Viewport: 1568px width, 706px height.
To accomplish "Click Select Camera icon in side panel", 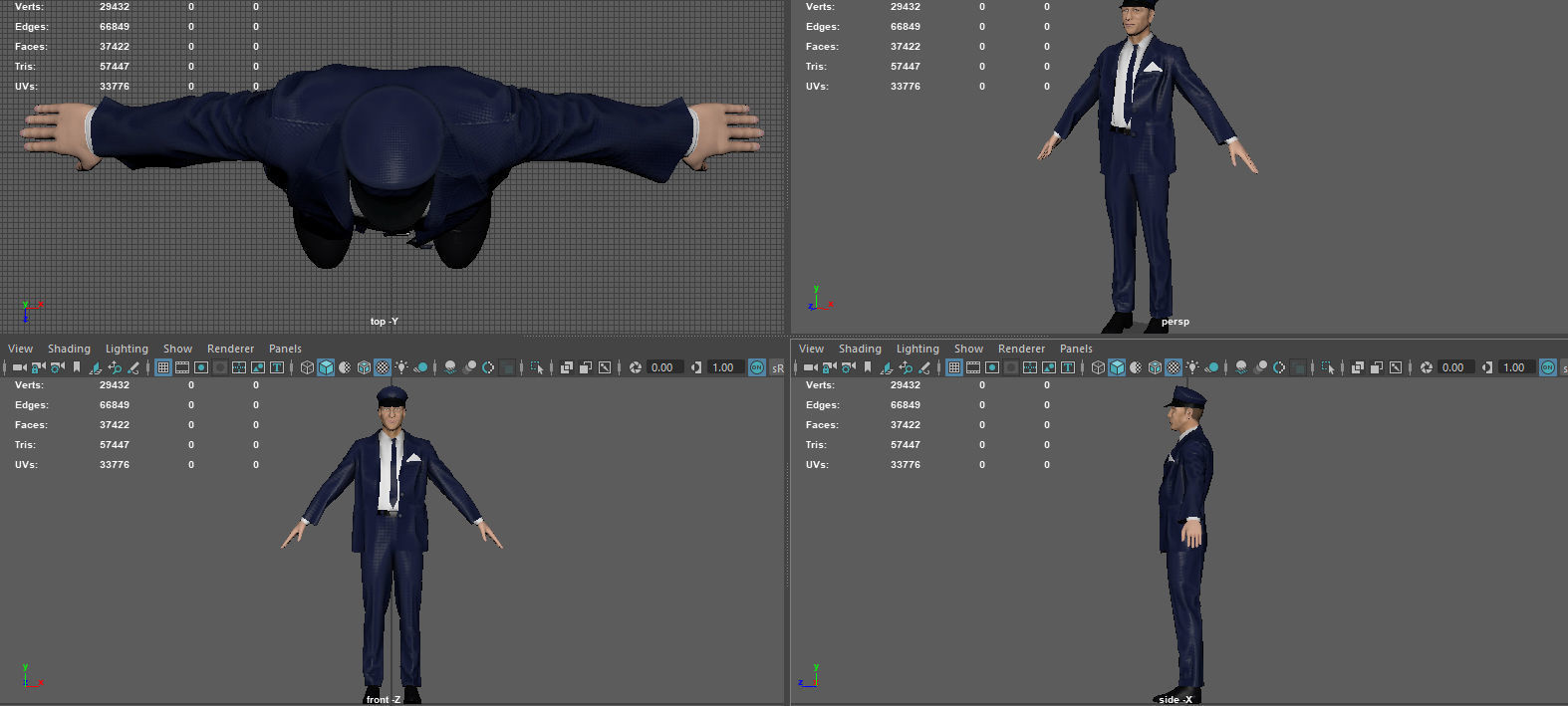I will pos(810,367).
